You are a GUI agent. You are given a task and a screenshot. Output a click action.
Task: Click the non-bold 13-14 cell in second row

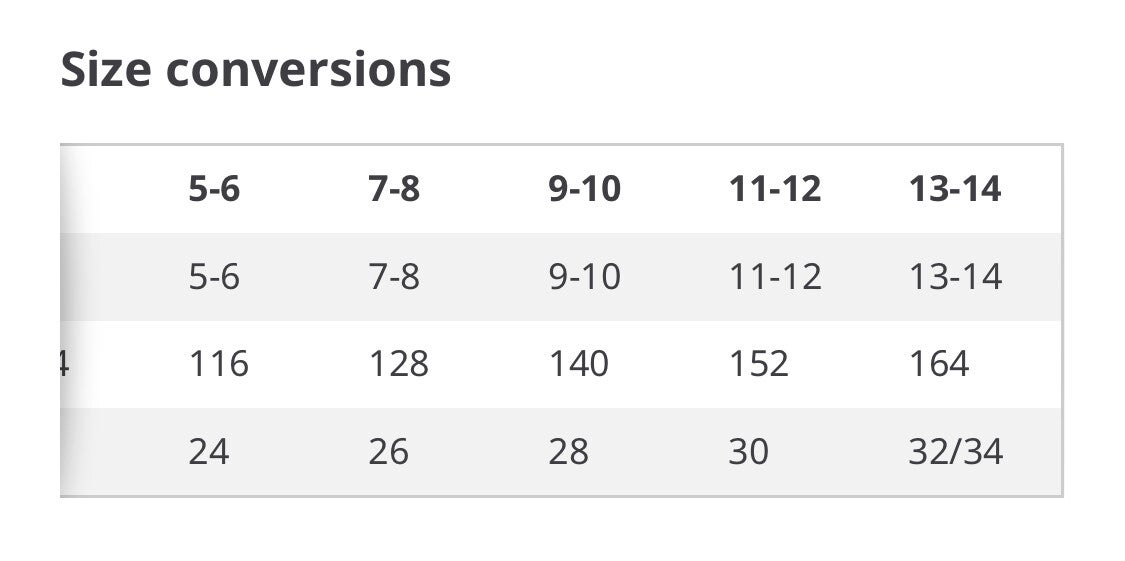click(x=954, y=276)
